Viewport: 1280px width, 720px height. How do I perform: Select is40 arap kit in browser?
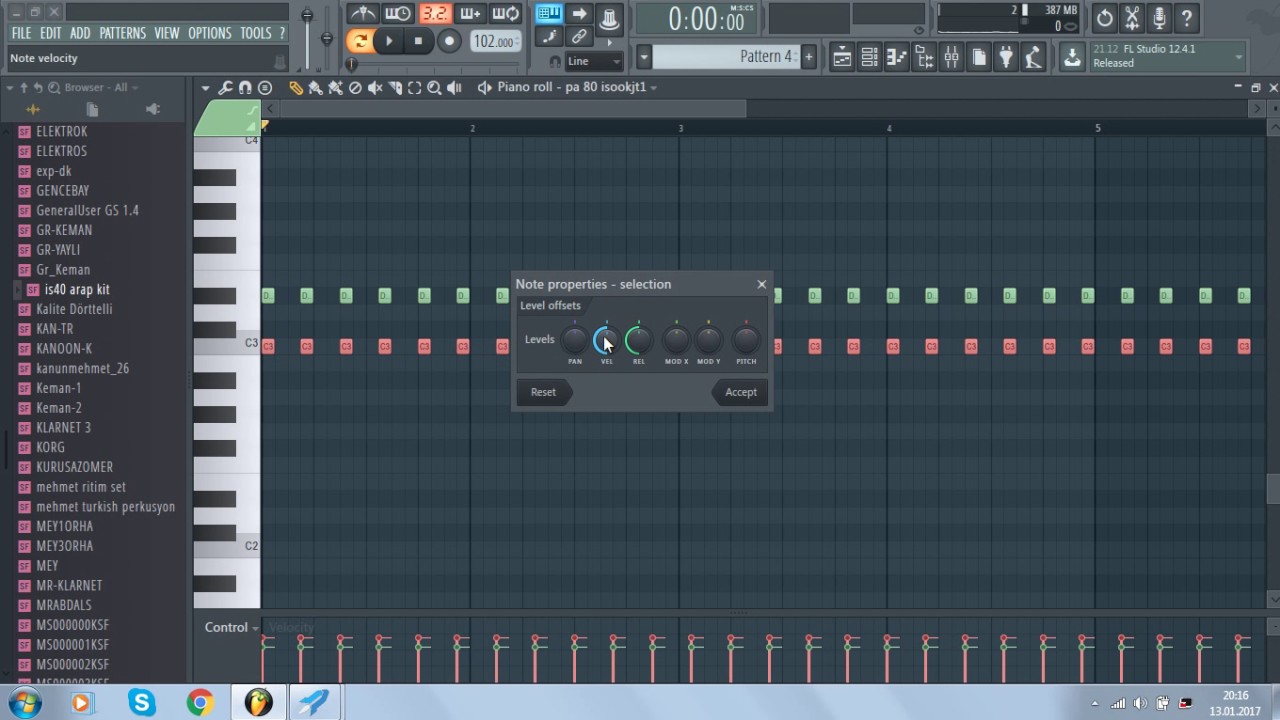pyautogui.click(x=76, y=290)
